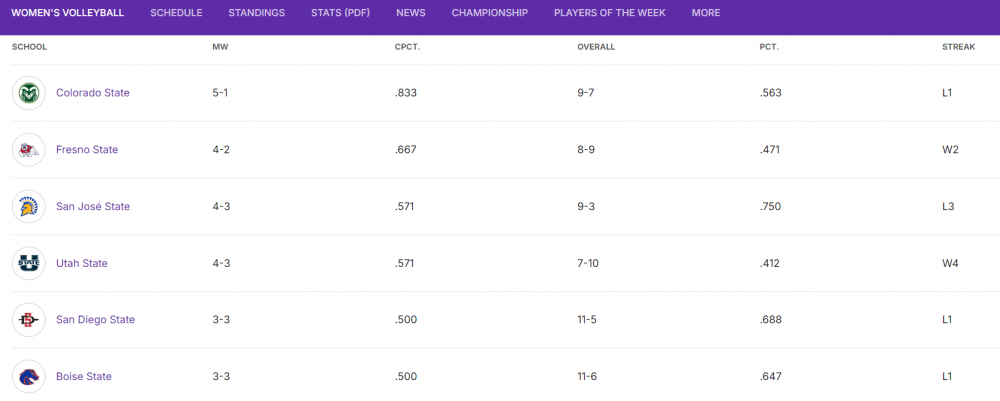The image size is (1000, 401).
Task: Click the Colorado State Rams logo
Action: point(29,93)
